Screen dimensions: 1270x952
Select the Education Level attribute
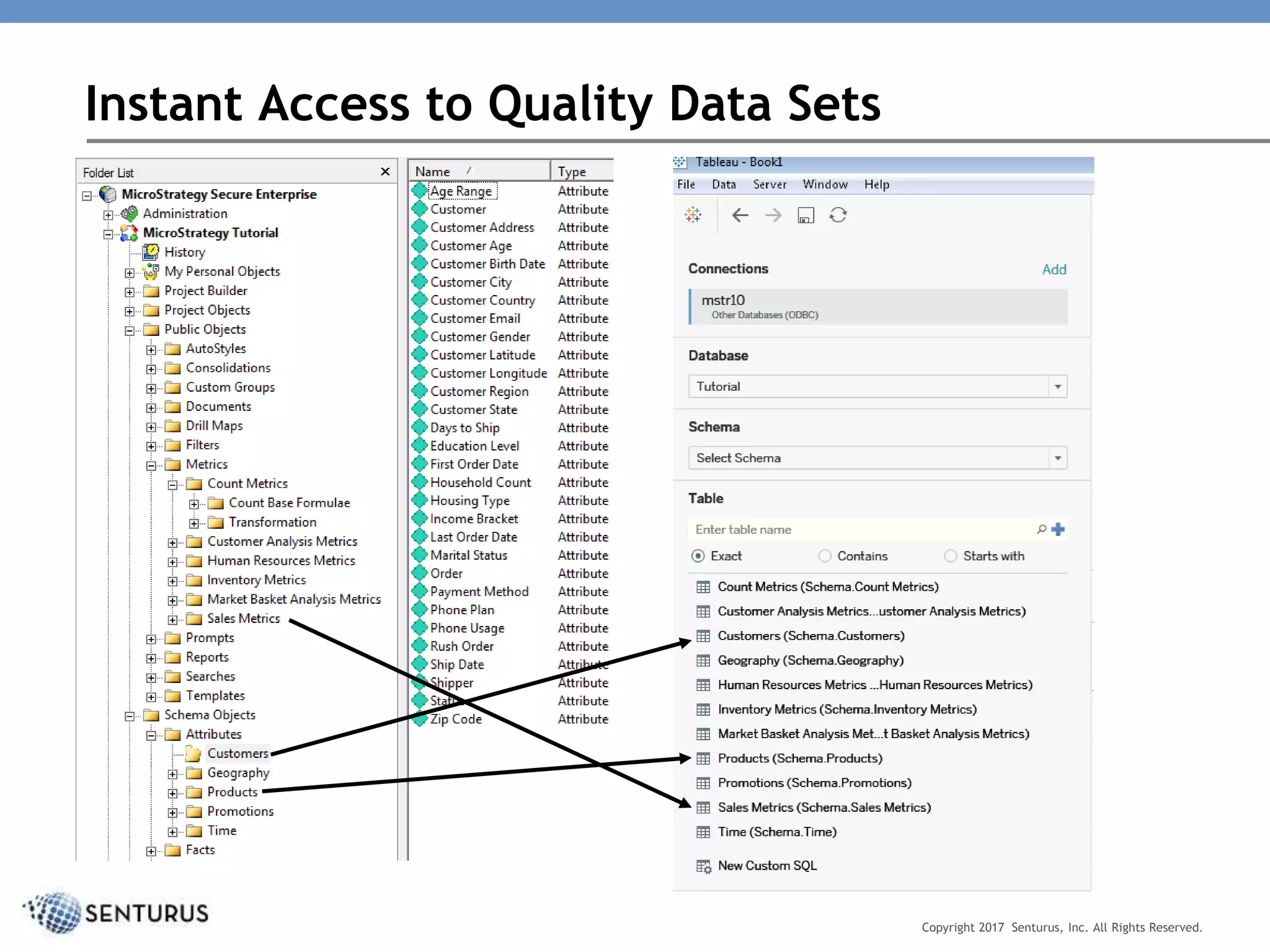click(474, 446)
